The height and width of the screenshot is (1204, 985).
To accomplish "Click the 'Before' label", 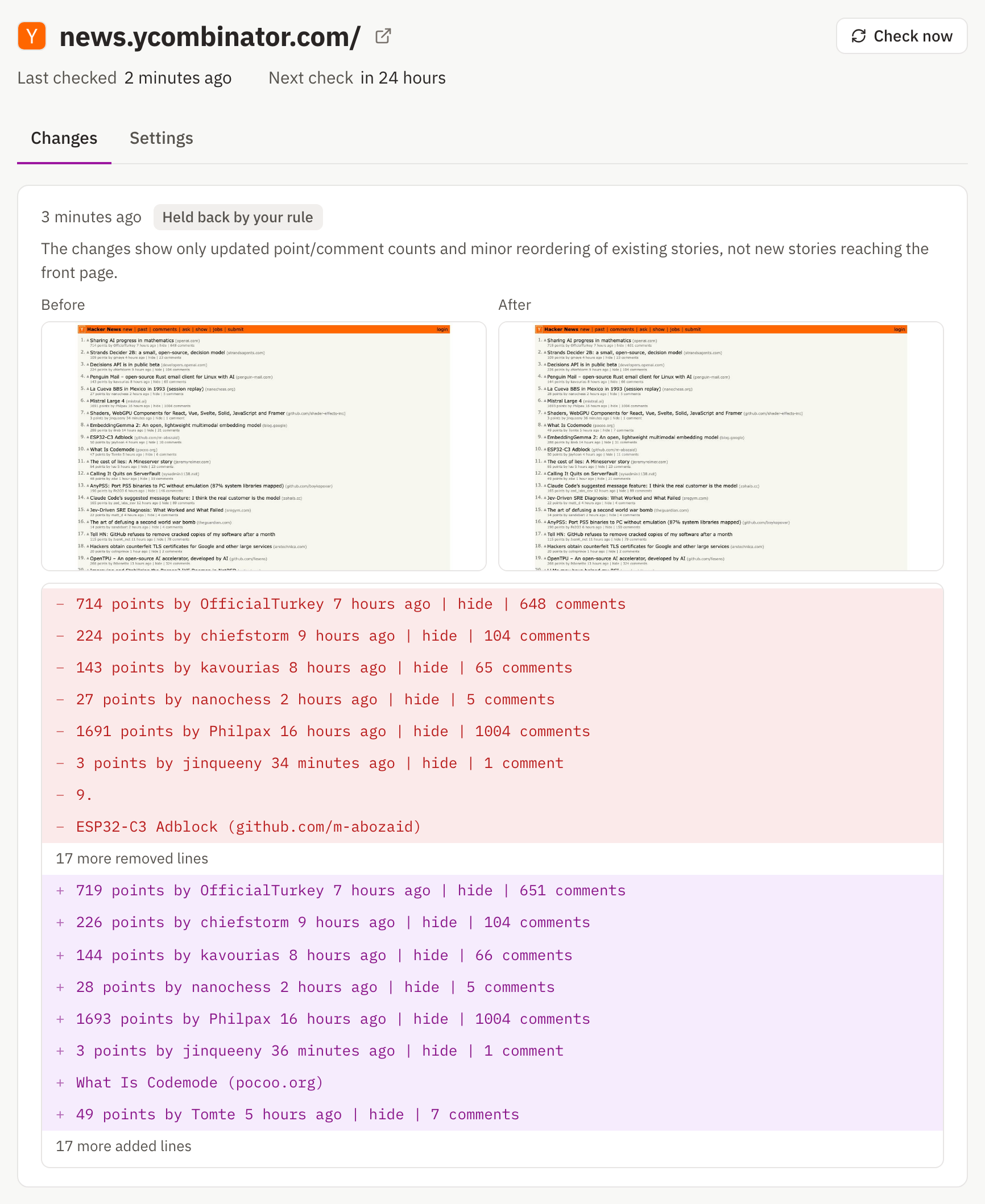I will (63, 305).
